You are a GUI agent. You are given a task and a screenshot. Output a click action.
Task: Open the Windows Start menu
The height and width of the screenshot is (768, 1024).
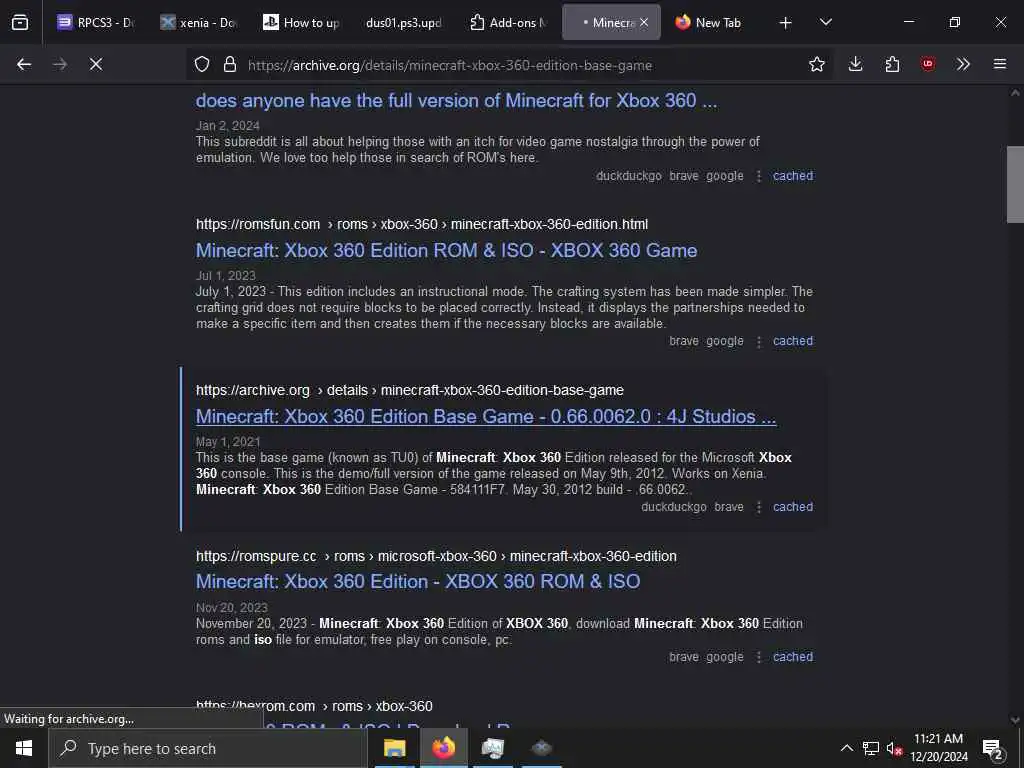coord(24,748)
